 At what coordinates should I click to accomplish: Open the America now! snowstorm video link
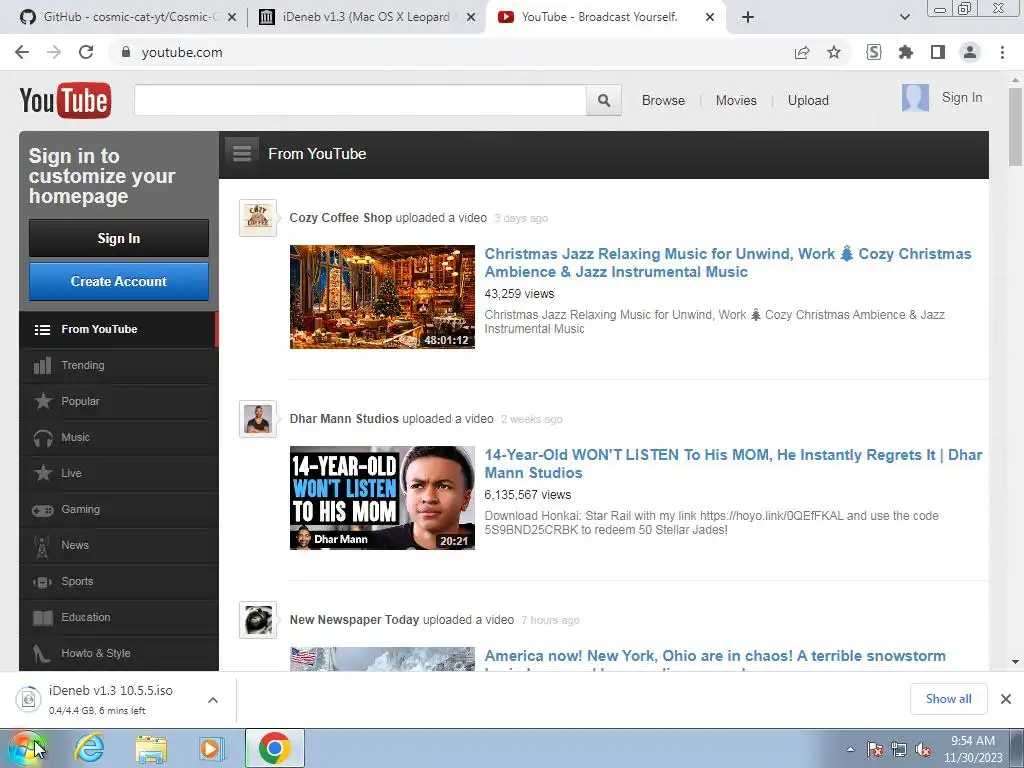tap(714, 658)
